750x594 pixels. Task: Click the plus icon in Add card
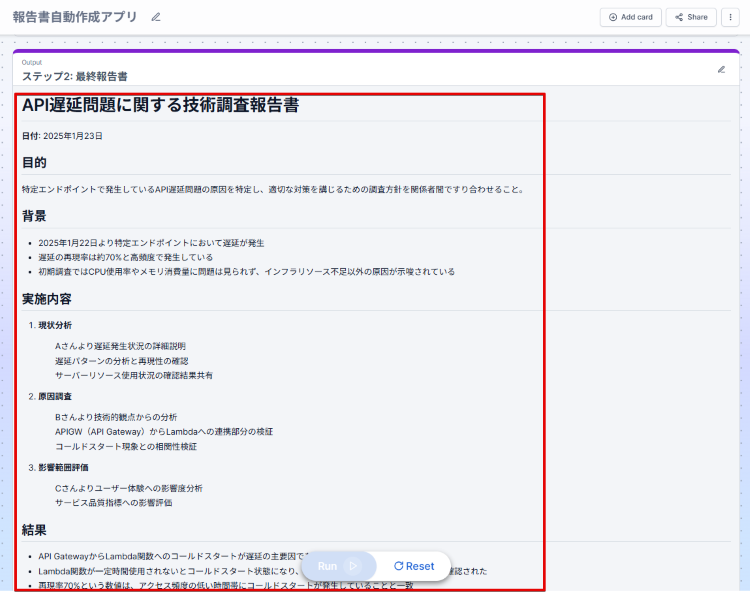(613, 17)
